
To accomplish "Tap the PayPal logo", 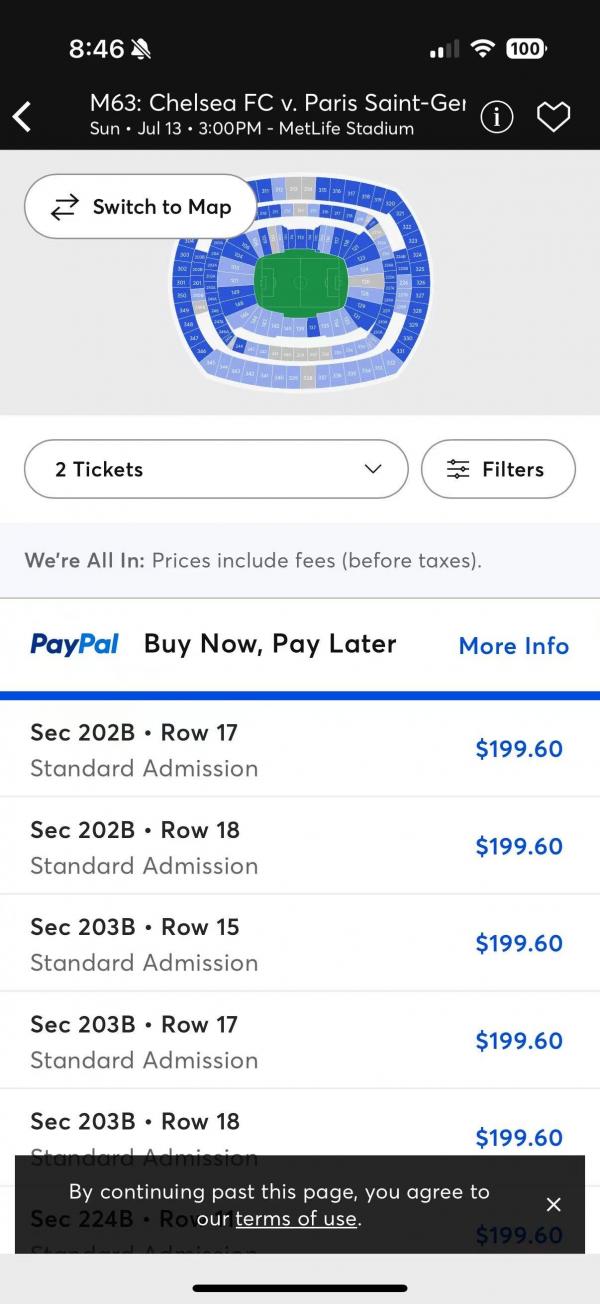I will click(74, 644).
